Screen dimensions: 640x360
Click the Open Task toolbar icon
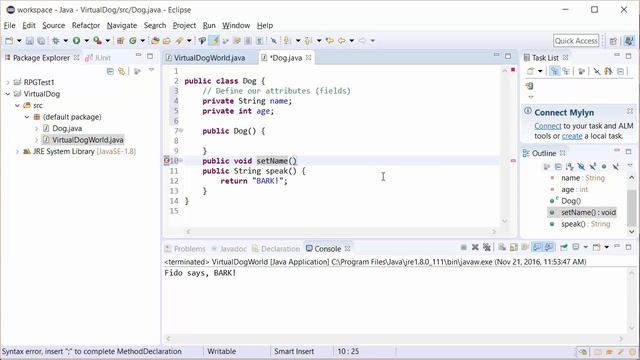click(x=167, y=40)
